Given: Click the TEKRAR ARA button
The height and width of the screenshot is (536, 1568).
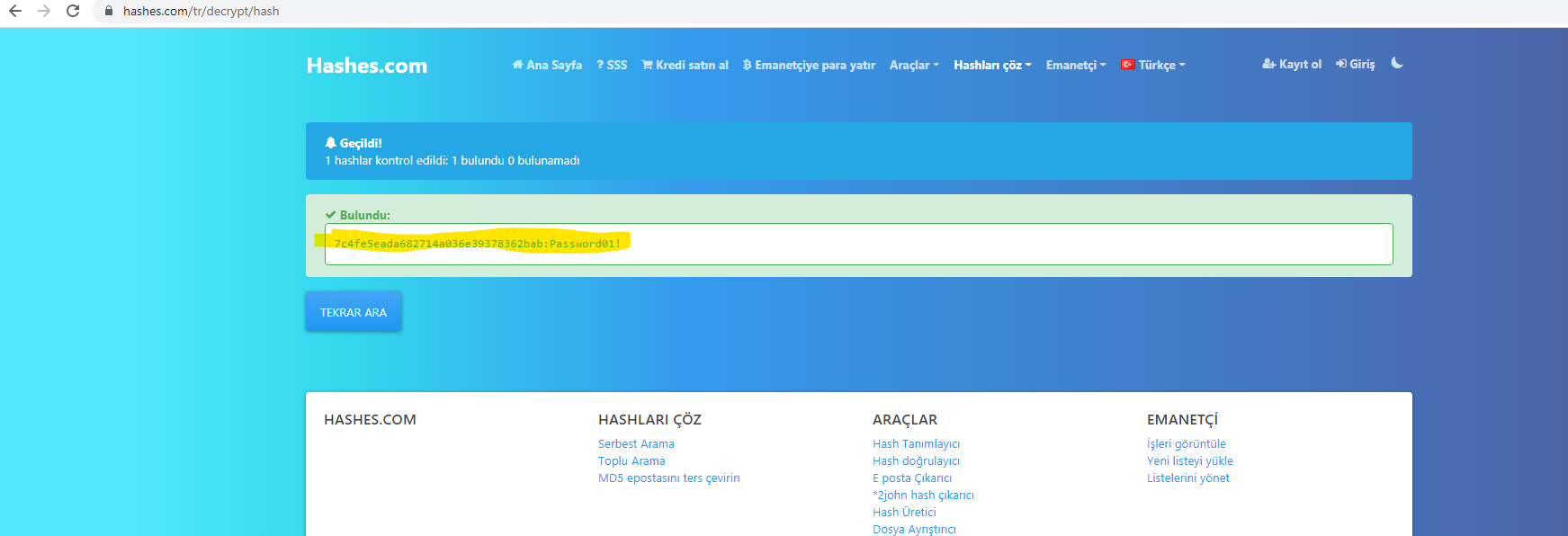Looking at the screenshot, I should [354, 312].
